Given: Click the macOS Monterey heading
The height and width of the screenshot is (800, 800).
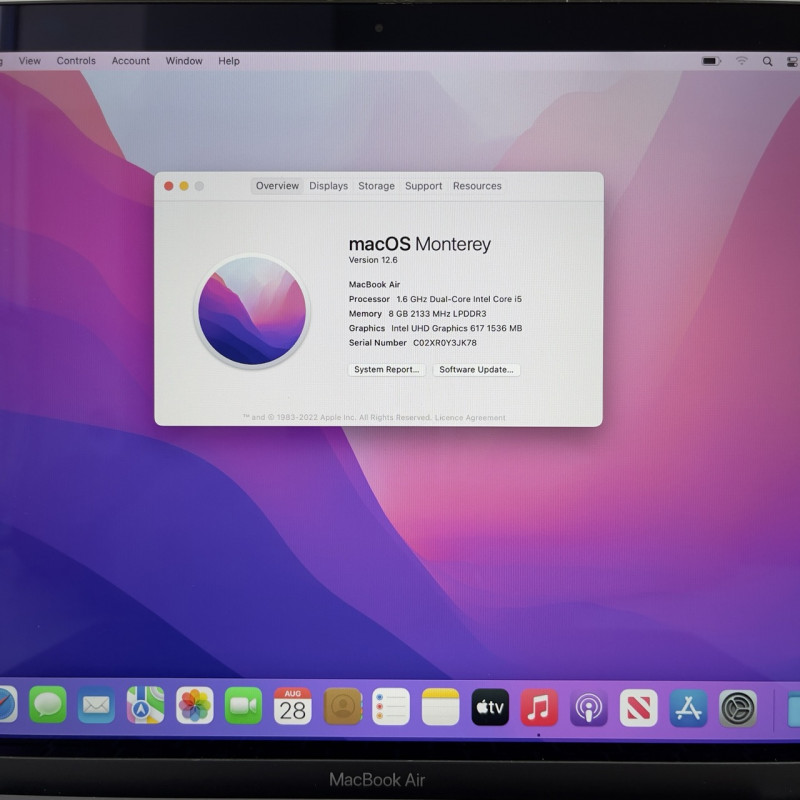Looking at the screenshot, I should 419,244.
